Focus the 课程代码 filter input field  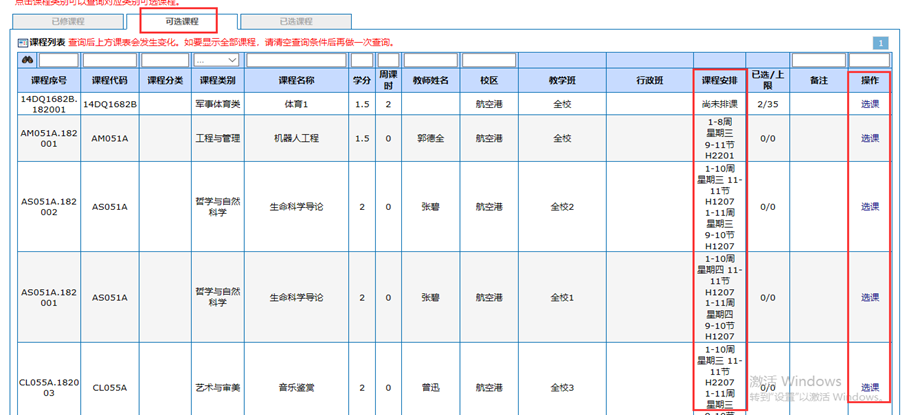[x=110, y=61]
